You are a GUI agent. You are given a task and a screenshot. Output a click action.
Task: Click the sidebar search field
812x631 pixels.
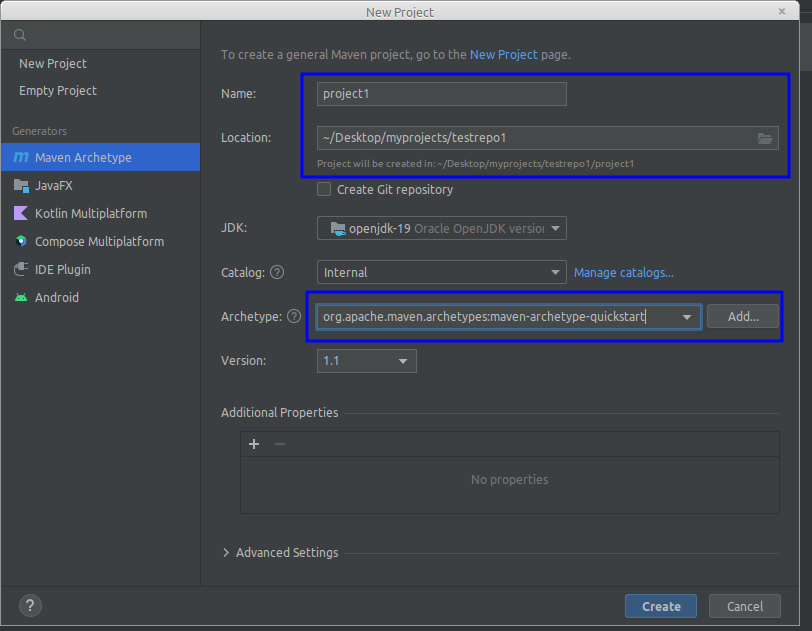tap(100, 35)
